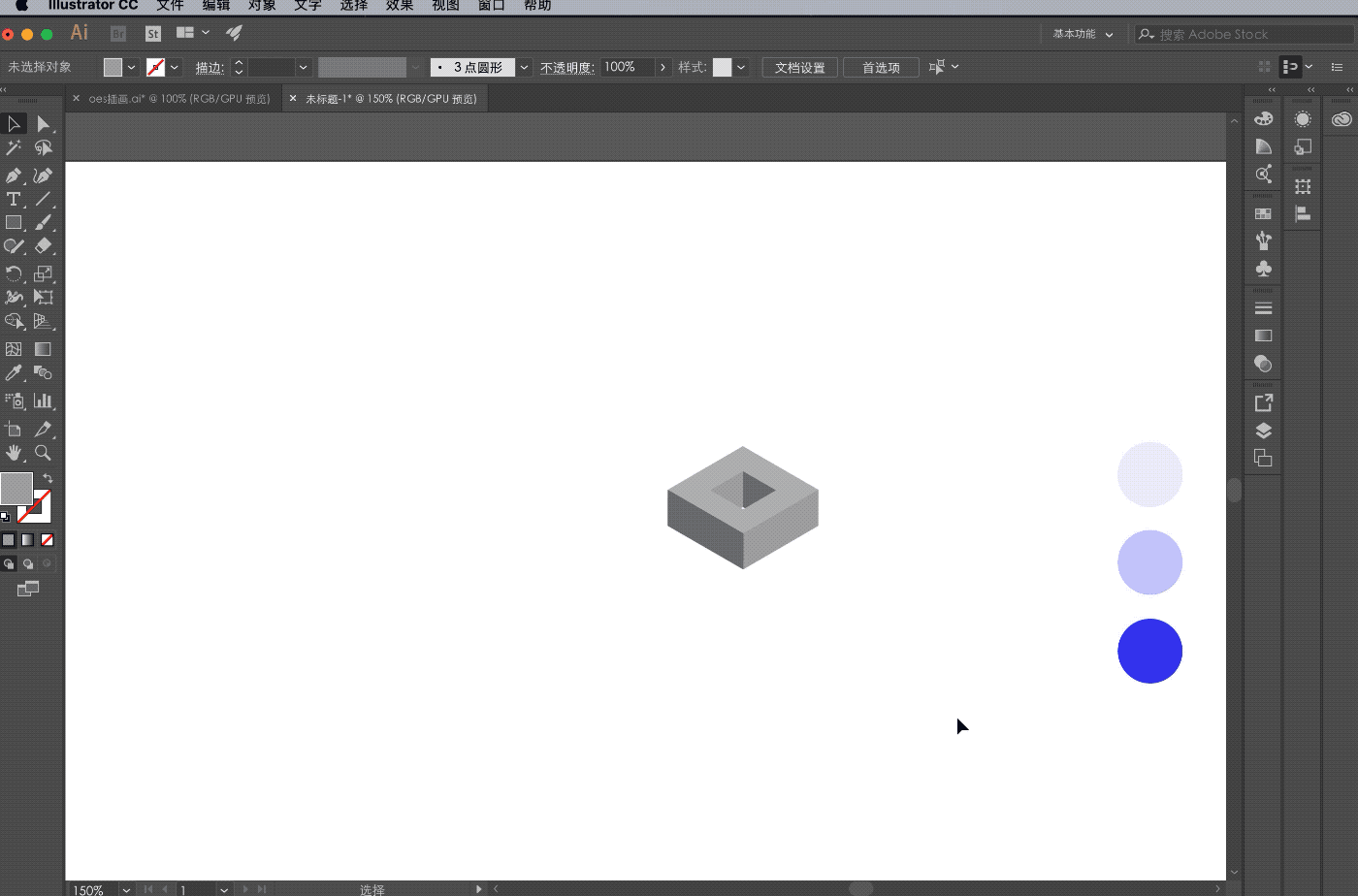Open the Layers panel icon
Viewport: 1358px width, 896px height.
(1263, 431)
